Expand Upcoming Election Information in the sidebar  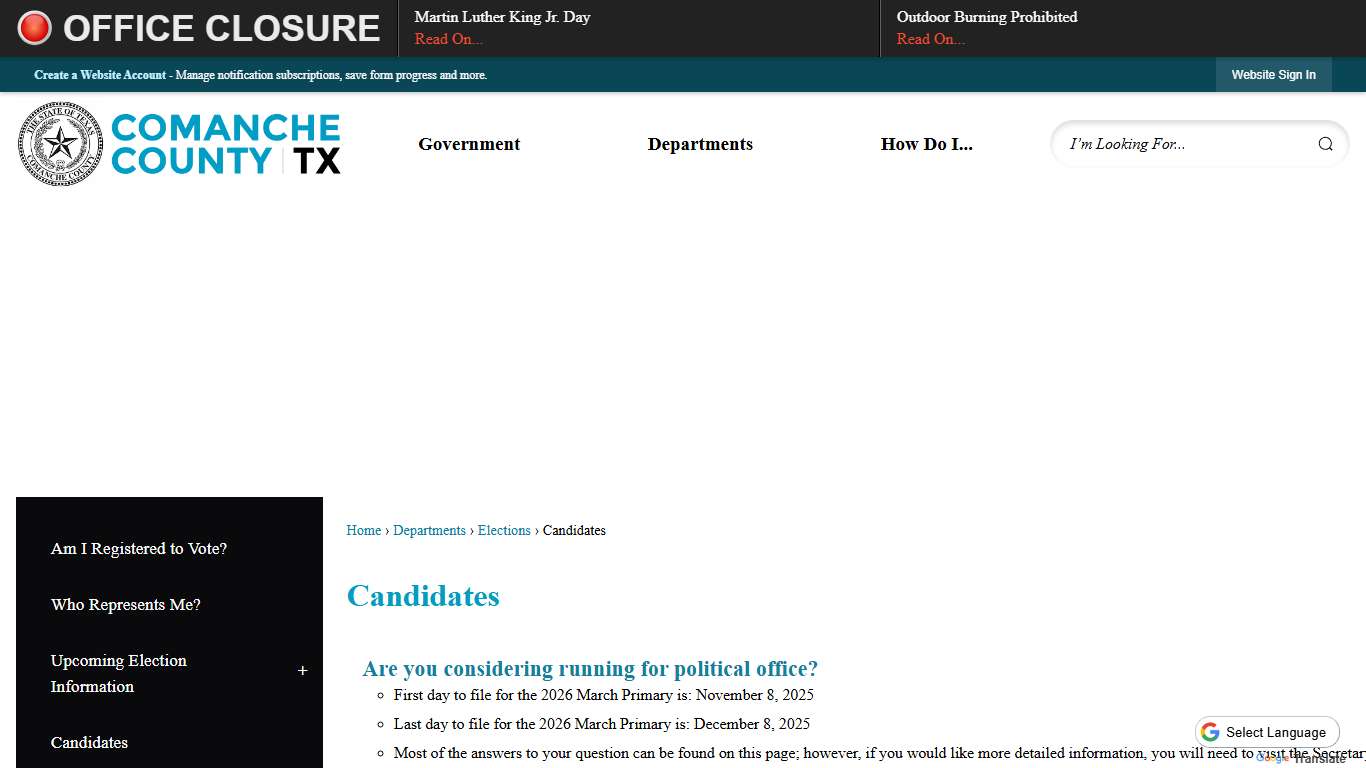click(x=302, y=671)
